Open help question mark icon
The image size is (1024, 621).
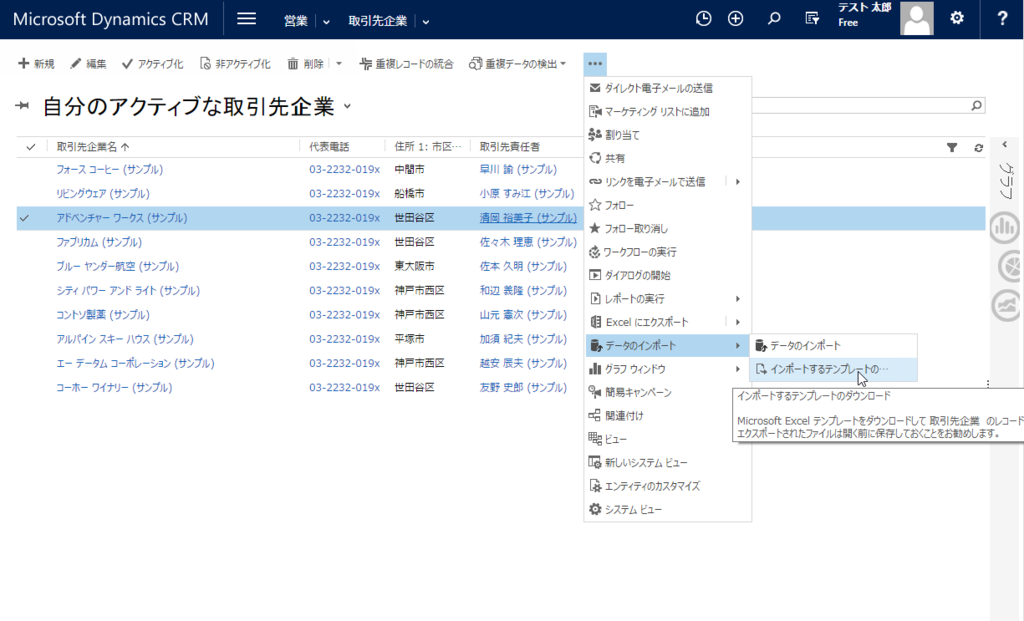click(x=1002, y=19)
